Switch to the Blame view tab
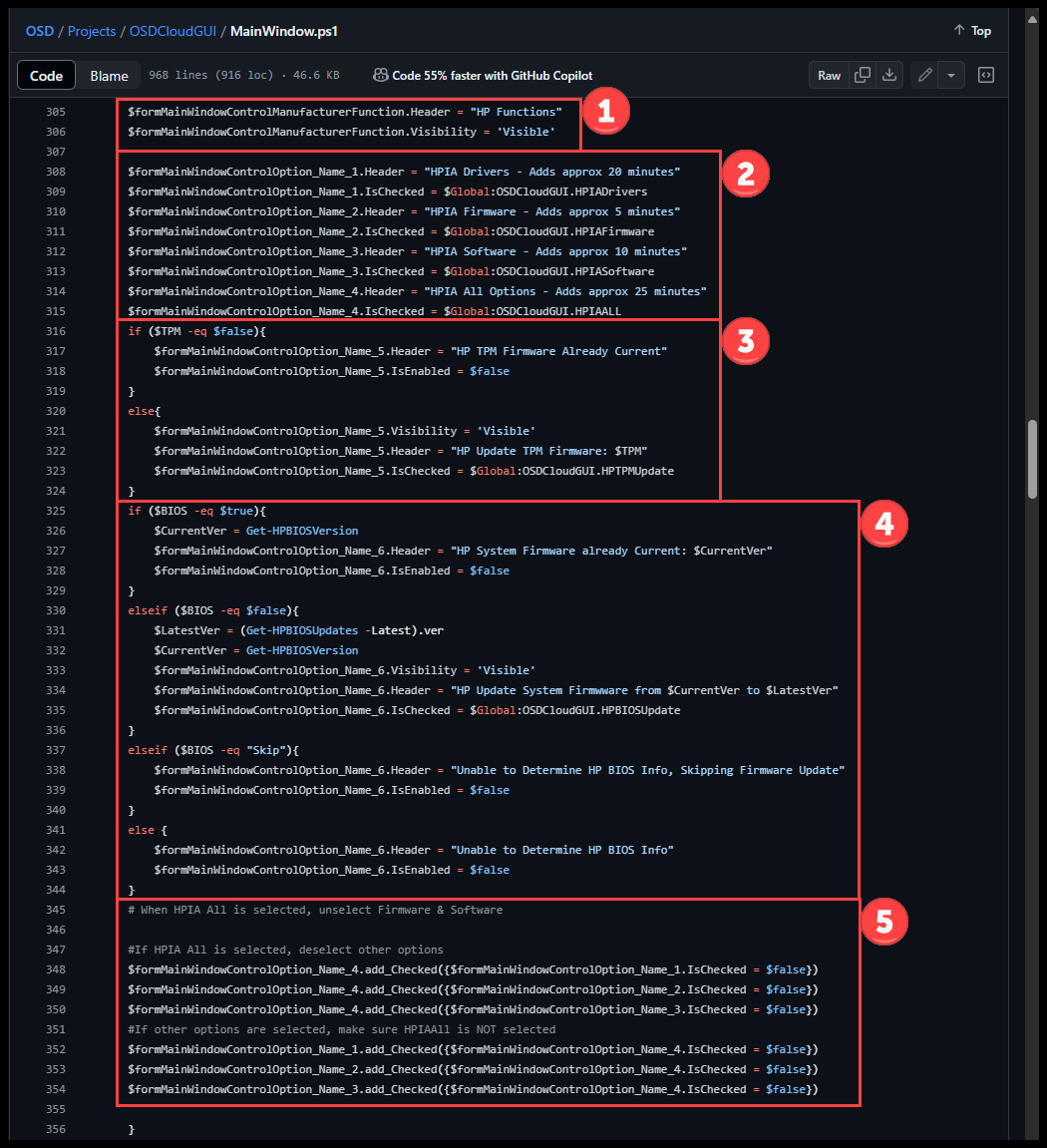 point(109,76)
